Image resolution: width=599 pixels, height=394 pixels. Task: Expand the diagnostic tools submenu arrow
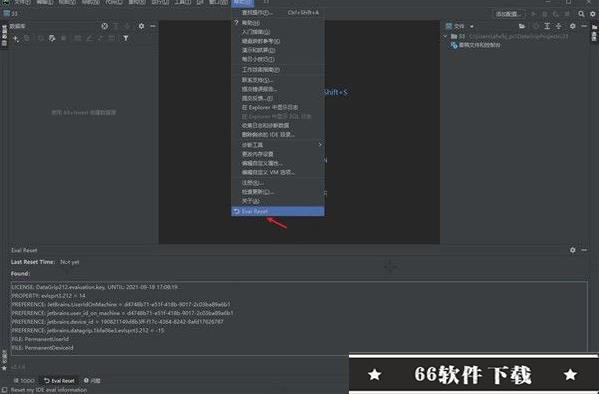pos(320,145)
